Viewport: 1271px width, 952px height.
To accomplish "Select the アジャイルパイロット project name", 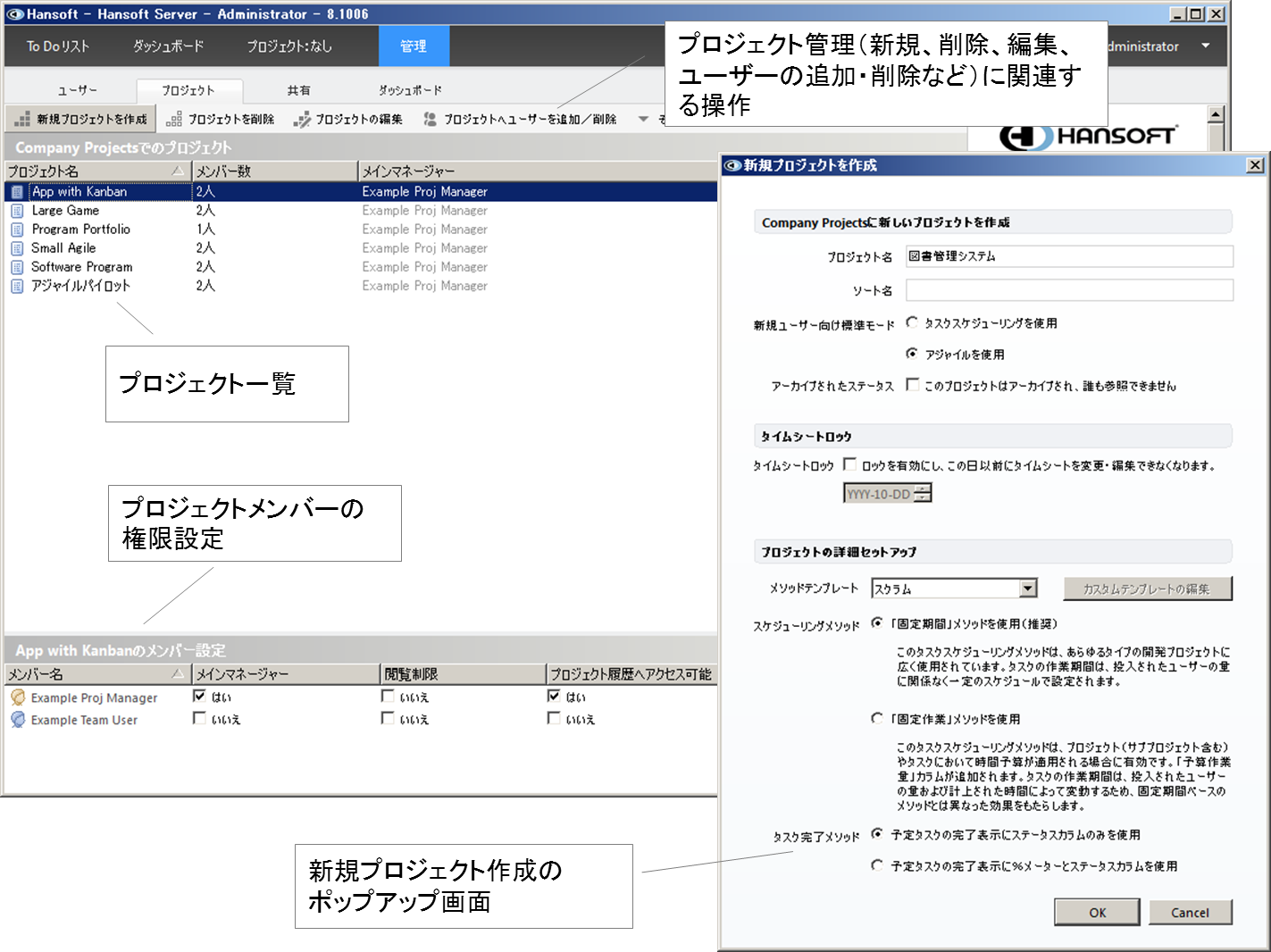I will [x=80, y=286].
